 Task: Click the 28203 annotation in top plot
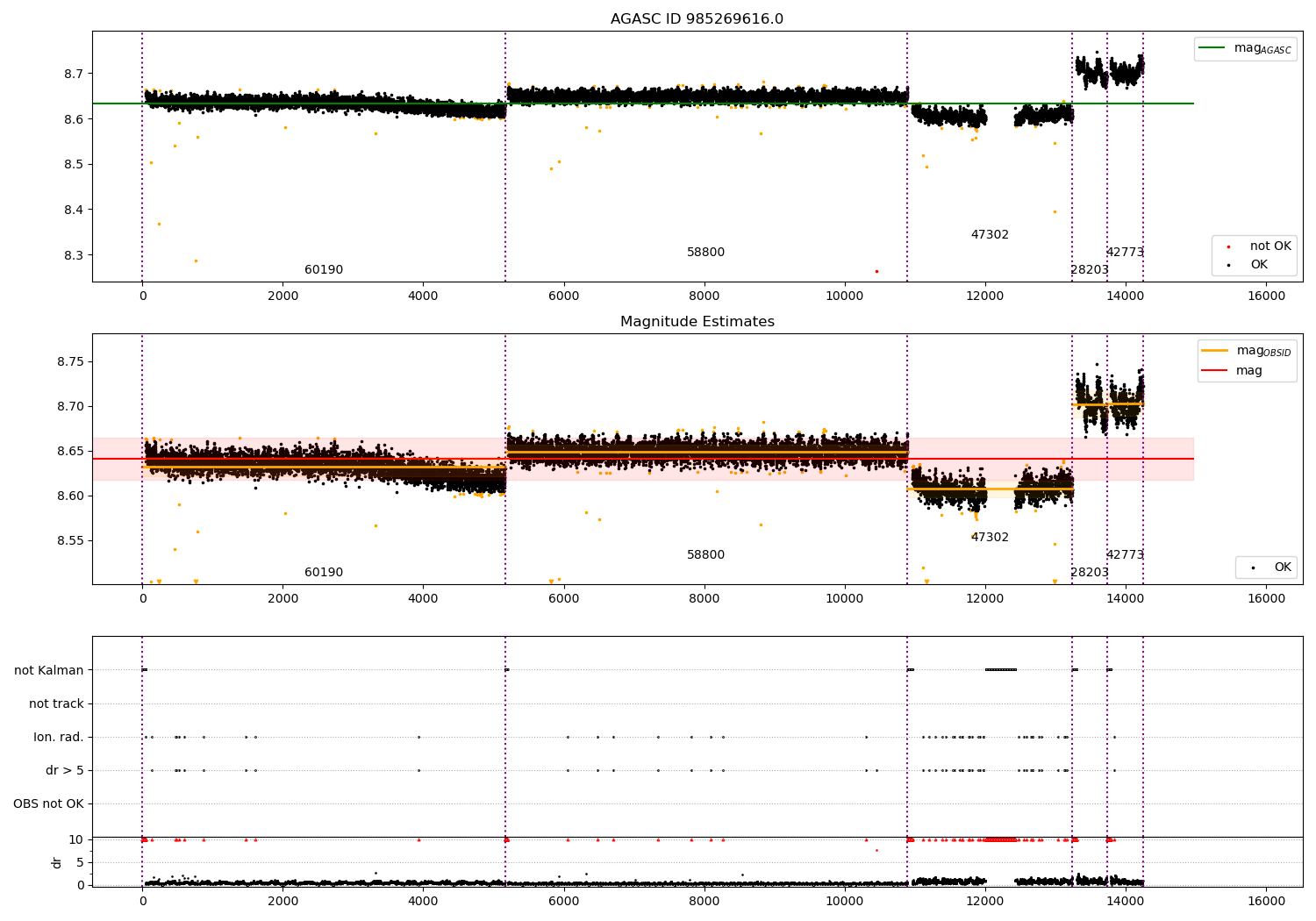(x=1090, y=270)
